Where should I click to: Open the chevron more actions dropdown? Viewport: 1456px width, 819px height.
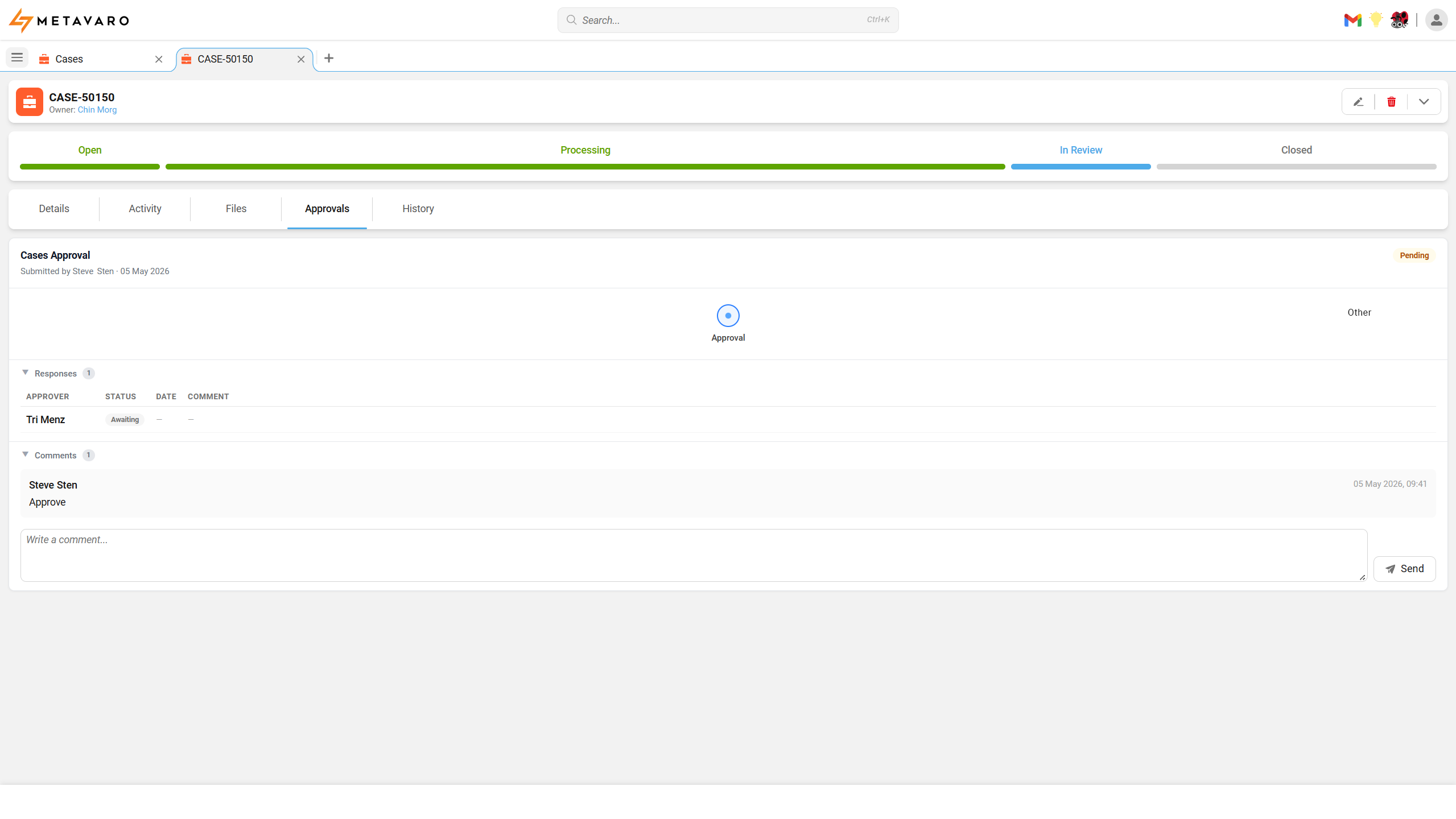click(1424, 102)
